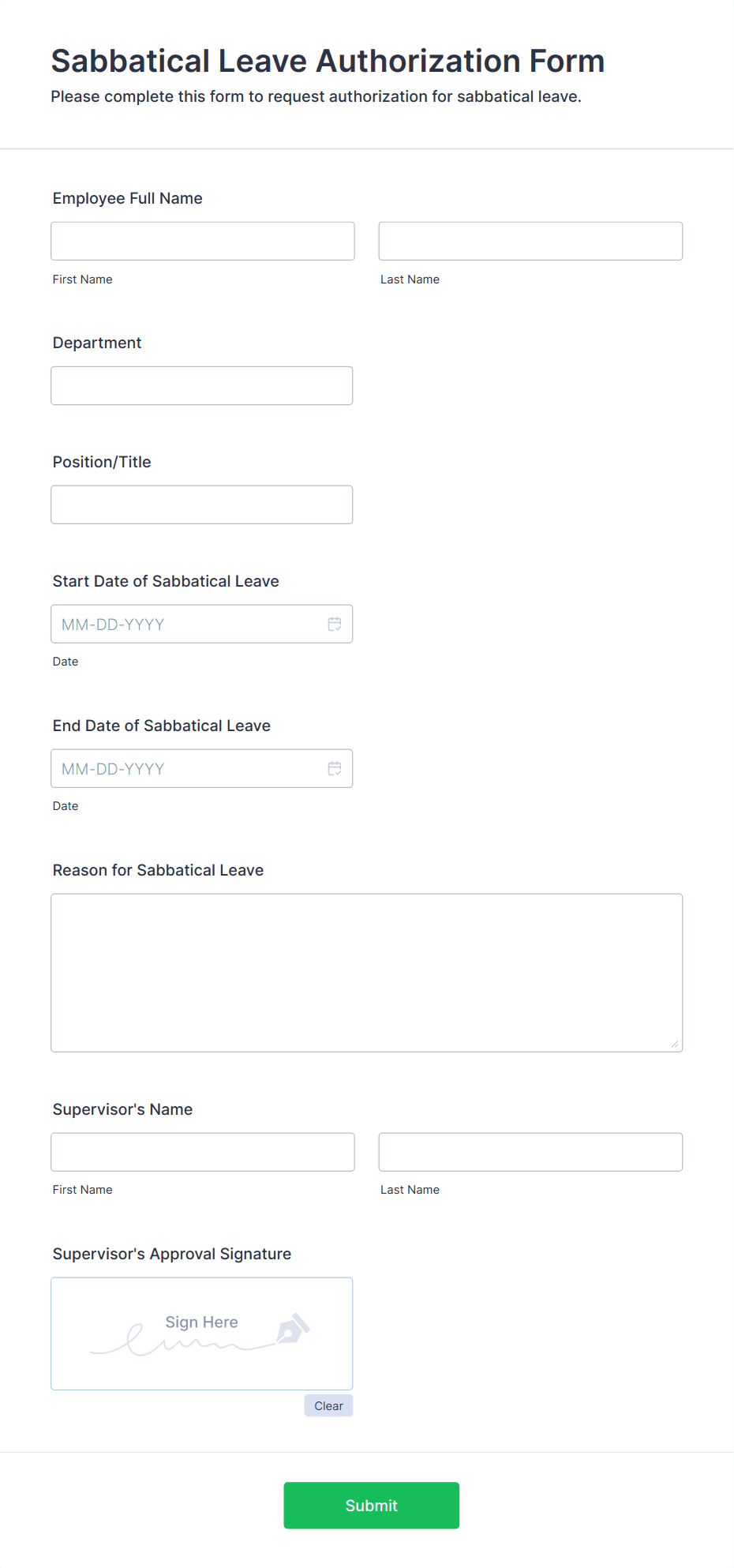Open the start date calendar picker icon
Screen dimensions: 734x1568
[335, 624]
